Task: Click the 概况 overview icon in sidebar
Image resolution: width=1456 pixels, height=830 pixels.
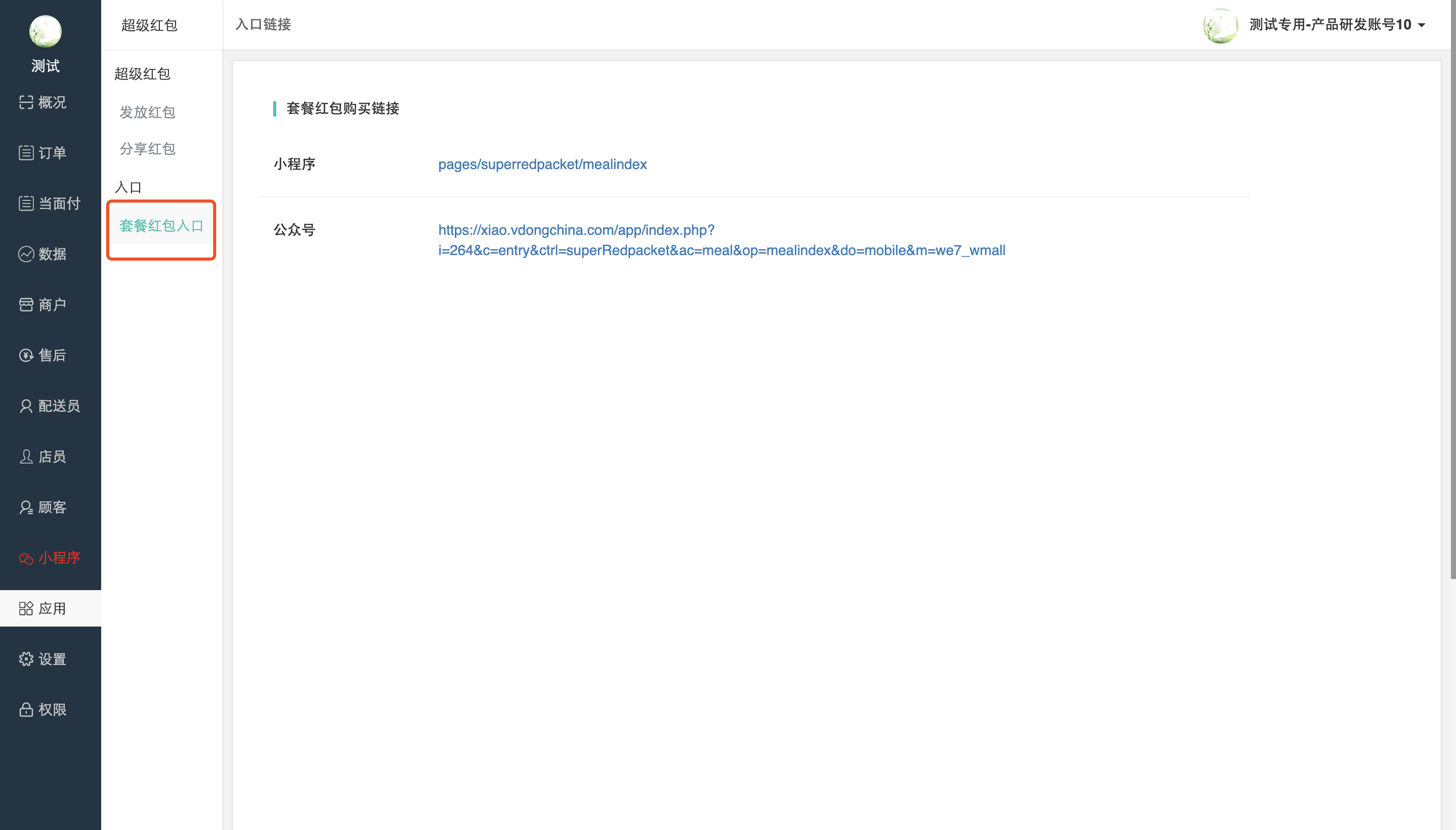Action: (26, 102)
